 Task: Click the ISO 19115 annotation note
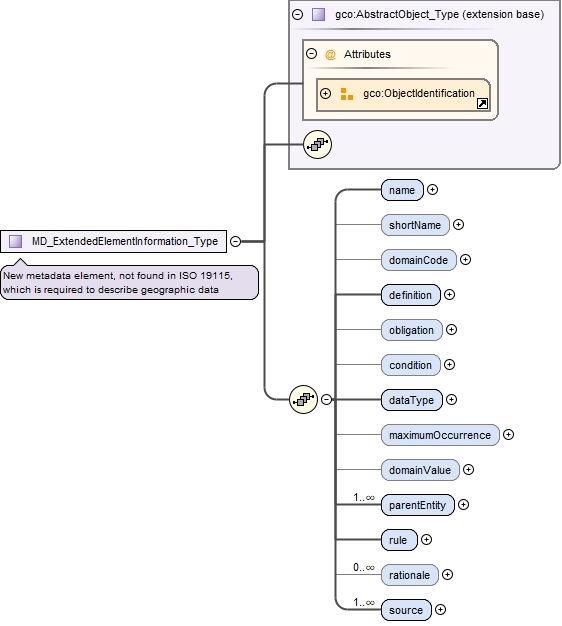129,282
